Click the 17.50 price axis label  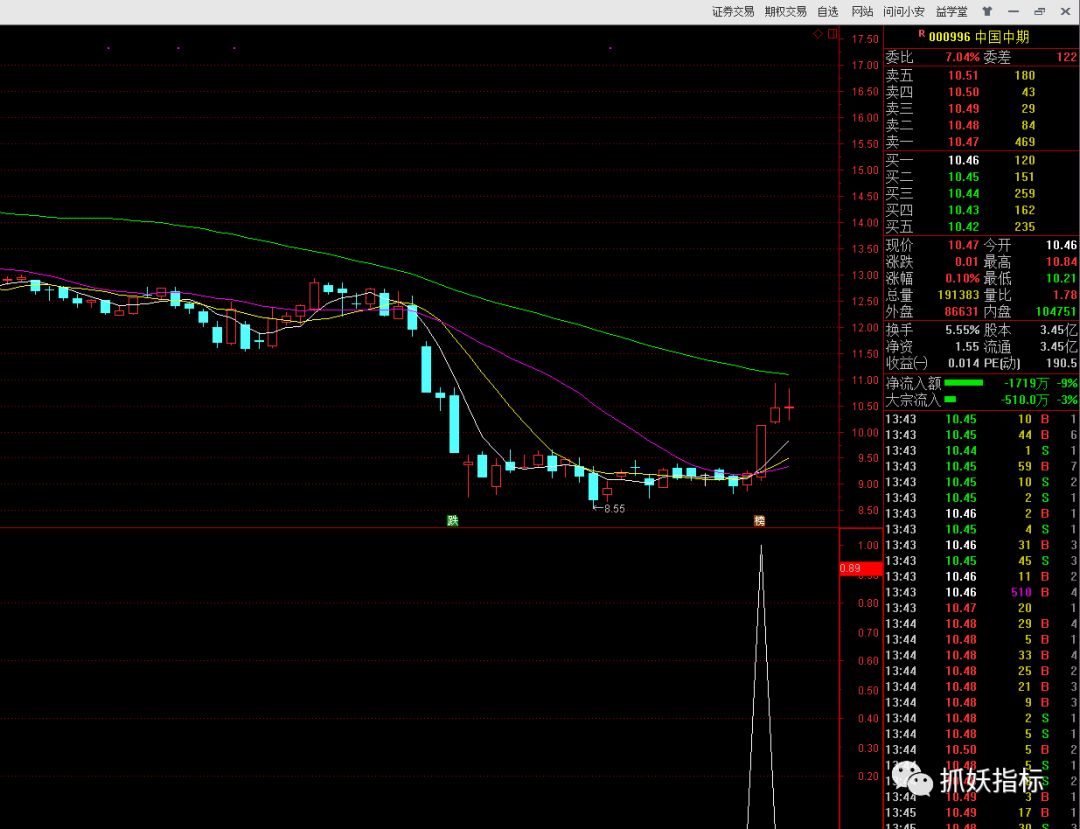point(864,39)
